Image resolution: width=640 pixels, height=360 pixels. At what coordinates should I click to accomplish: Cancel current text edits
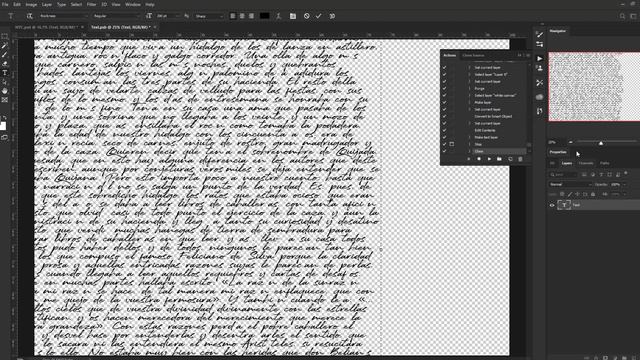point(307,16)
